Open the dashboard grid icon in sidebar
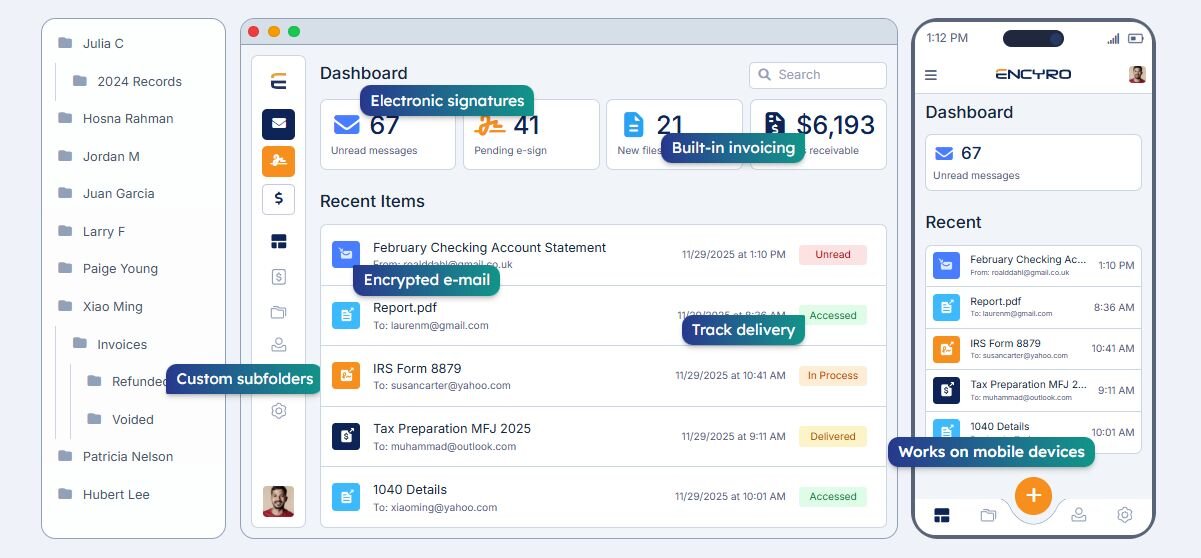The height and width of the screenshot is (558, 1201). pyautogui.click(x=278, y=241)
